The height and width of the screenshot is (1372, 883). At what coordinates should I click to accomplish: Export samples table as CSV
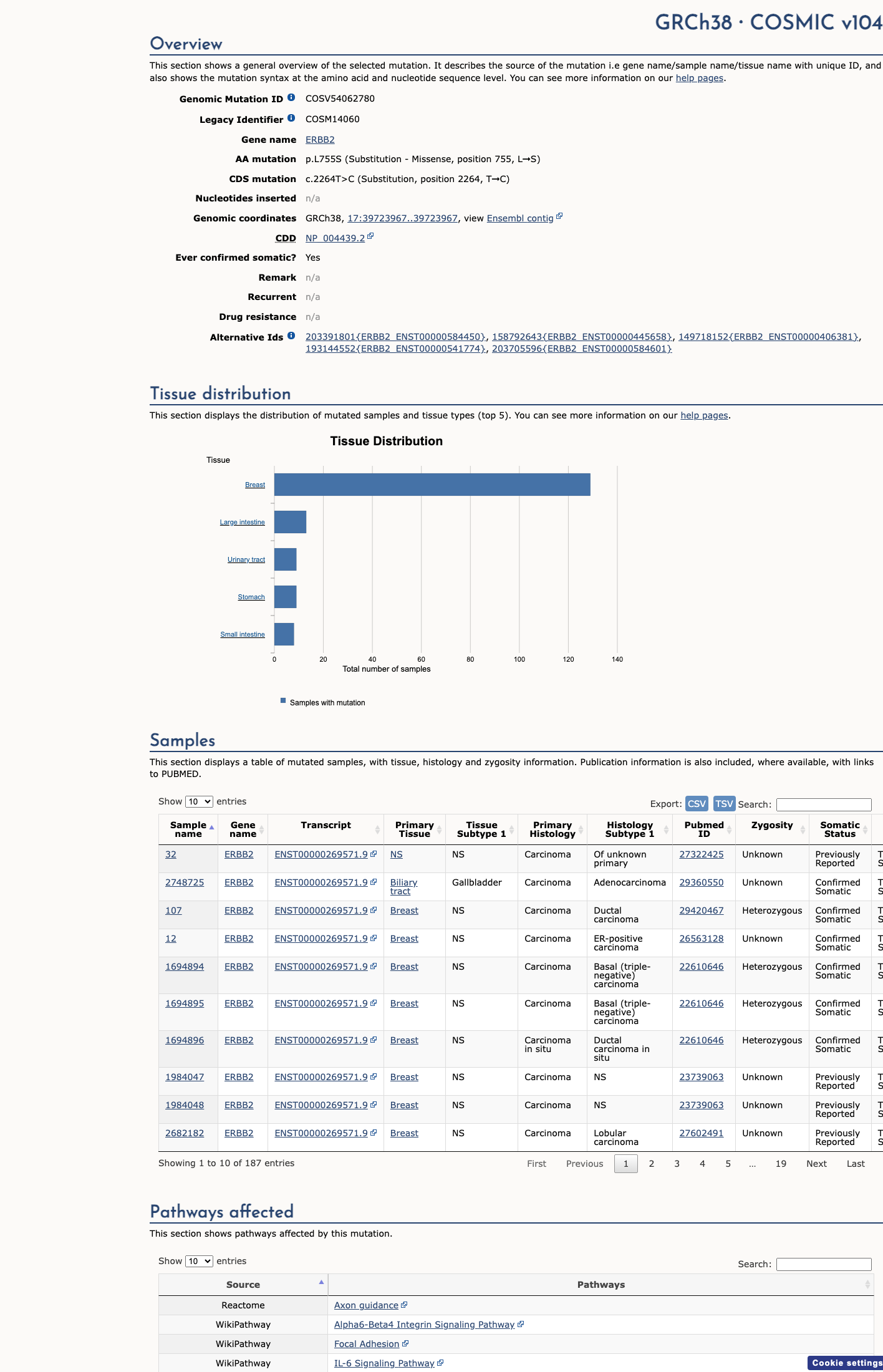pos(697,804)
